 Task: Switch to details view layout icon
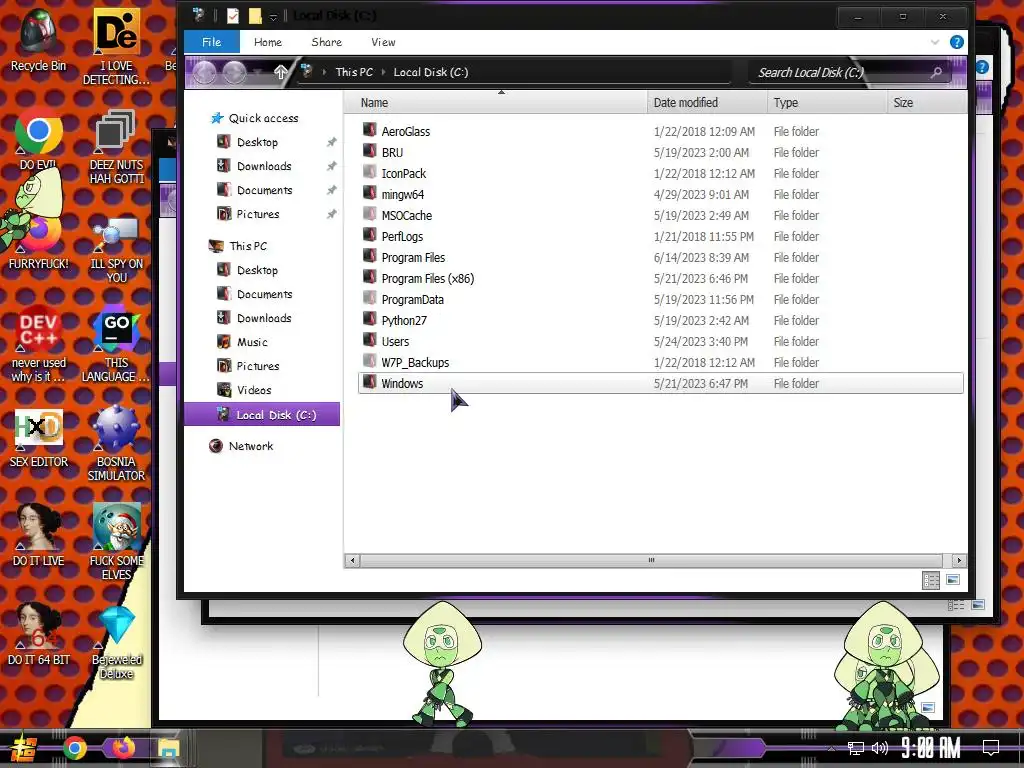tap(931, 580)
